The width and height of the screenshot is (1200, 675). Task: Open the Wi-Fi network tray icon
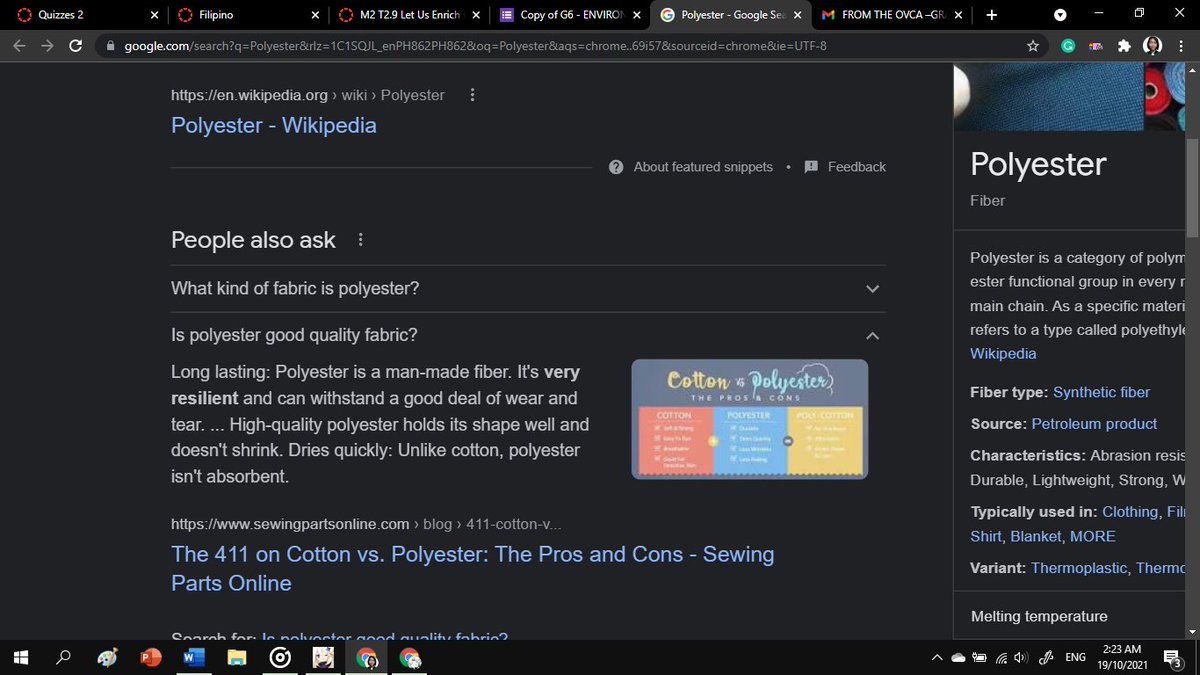[x=1000, y=658]
